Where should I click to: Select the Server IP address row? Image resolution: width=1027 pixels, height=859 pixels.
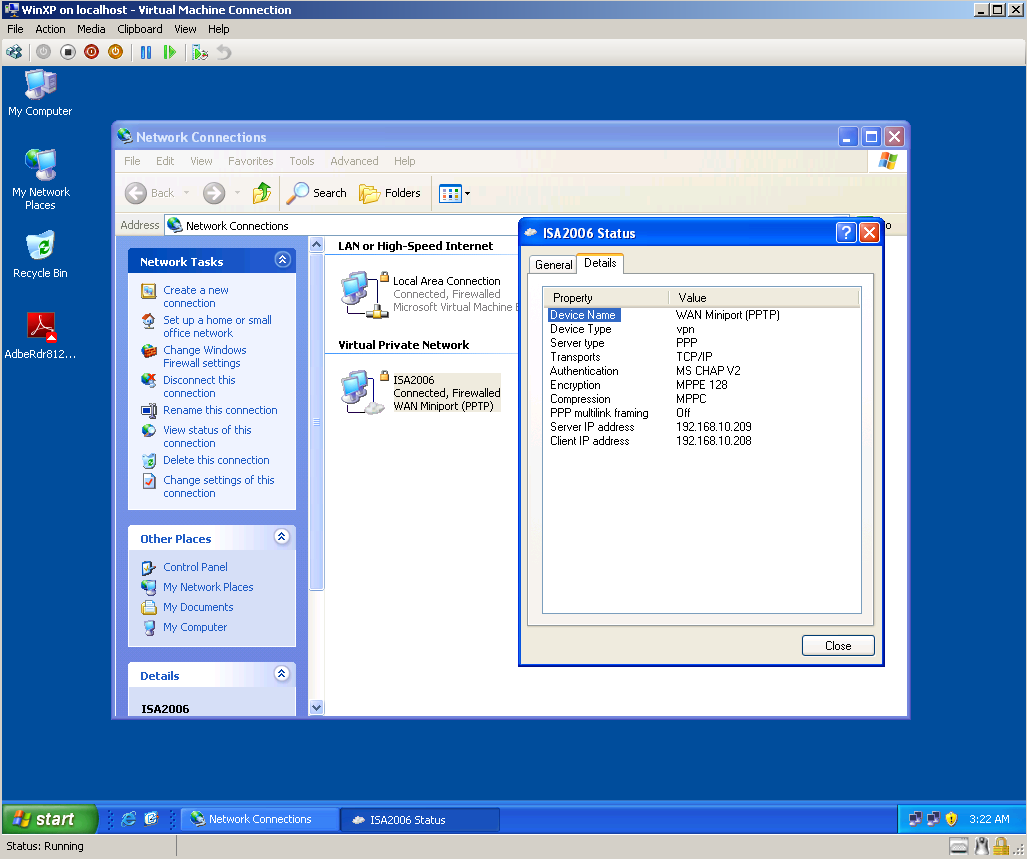point(702,427)
